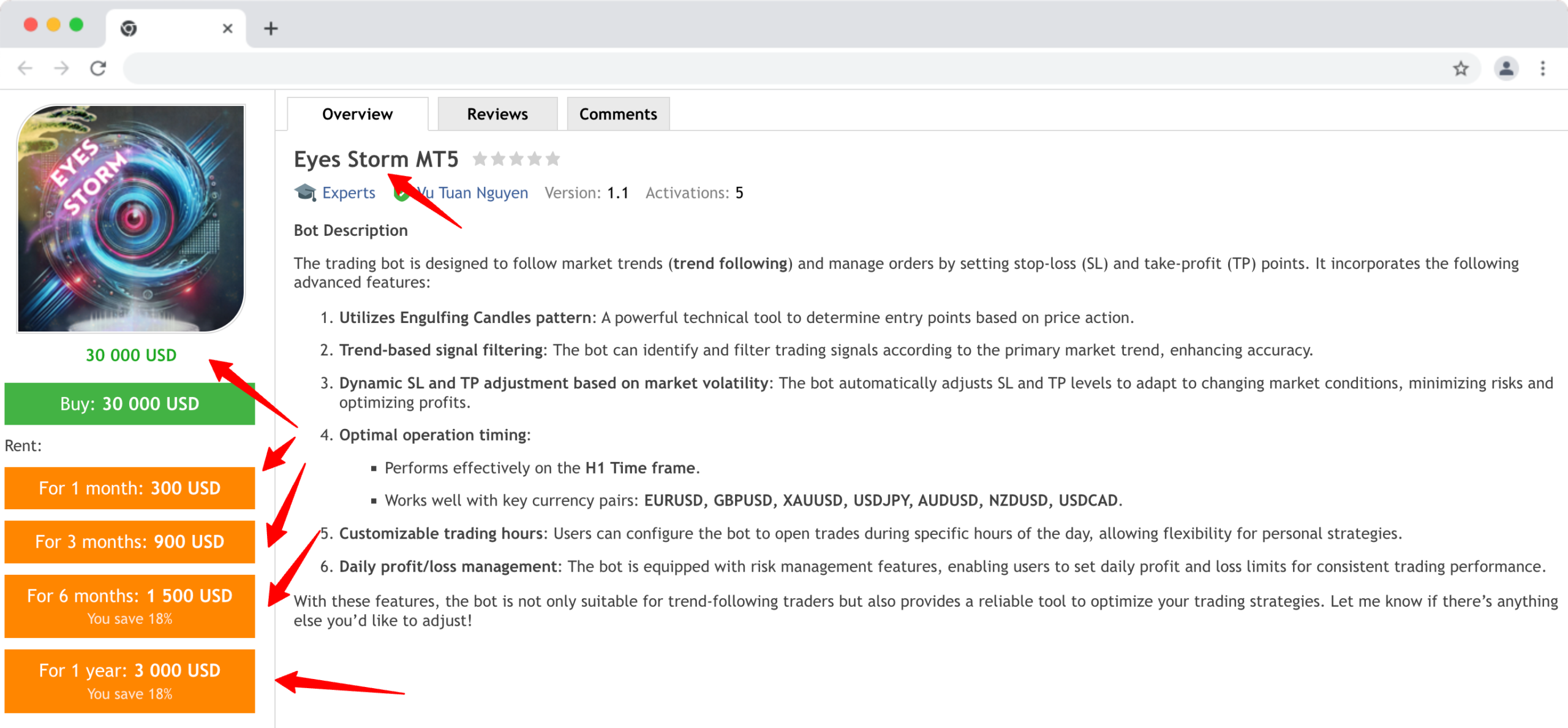Click 'Daily profit/loss management' text
Image resolution: width=1568 pixels, height=728 pixels.
(x=448, y=566)
